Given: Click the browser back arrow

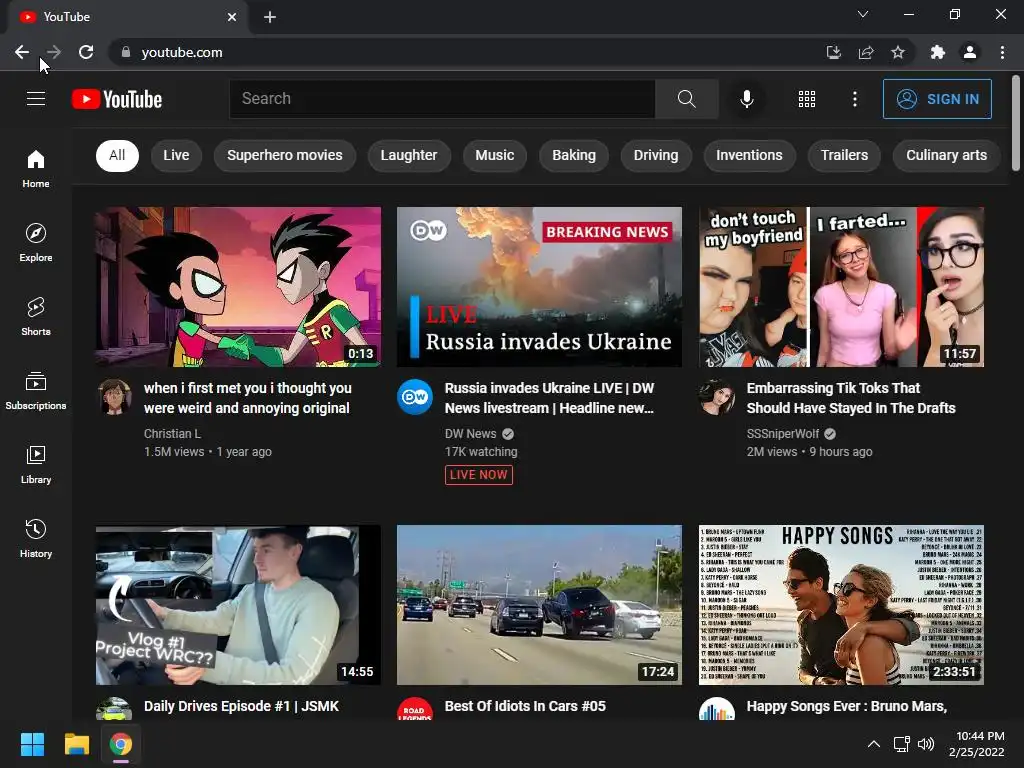Looking at the screenshot, I should (x=22, y=52).
